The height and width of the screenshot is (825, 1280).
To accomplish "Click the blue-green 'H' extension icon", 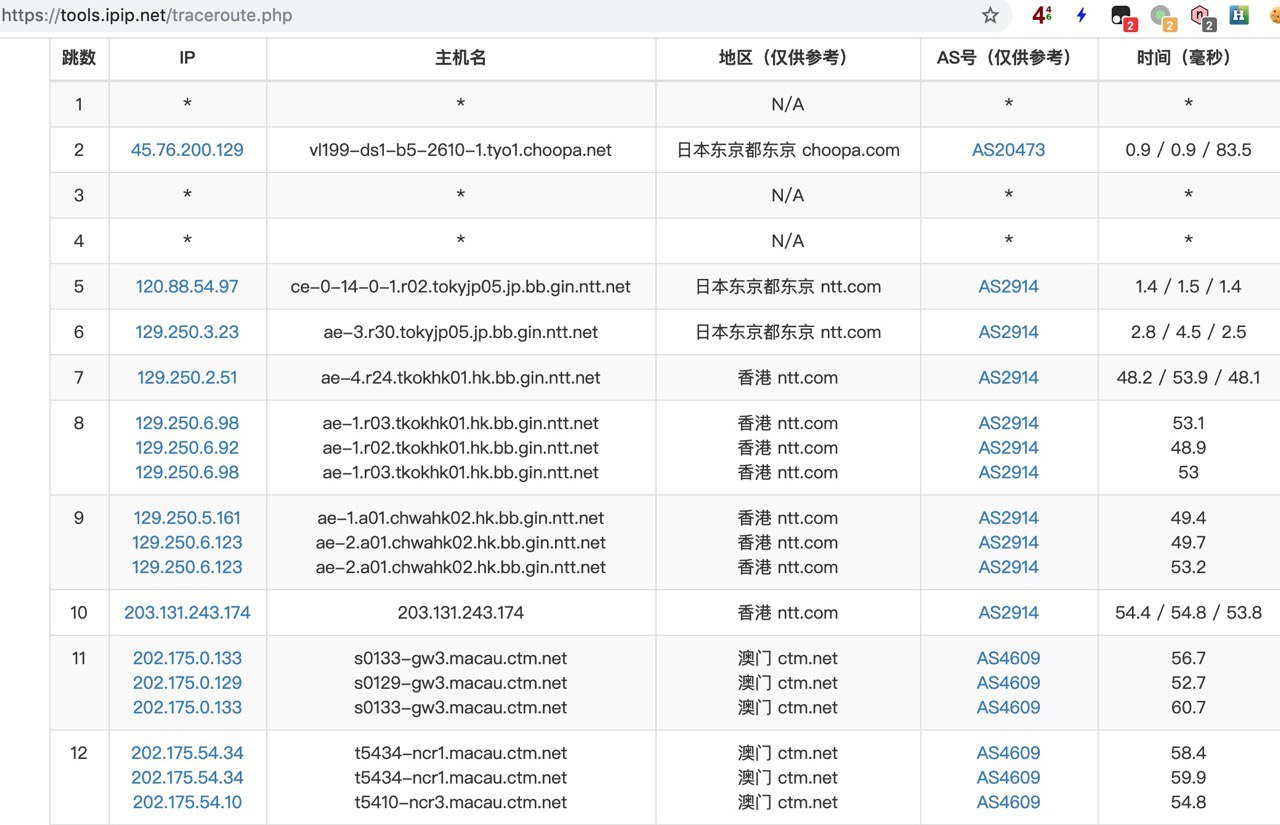I will (x=1240, y=16).
